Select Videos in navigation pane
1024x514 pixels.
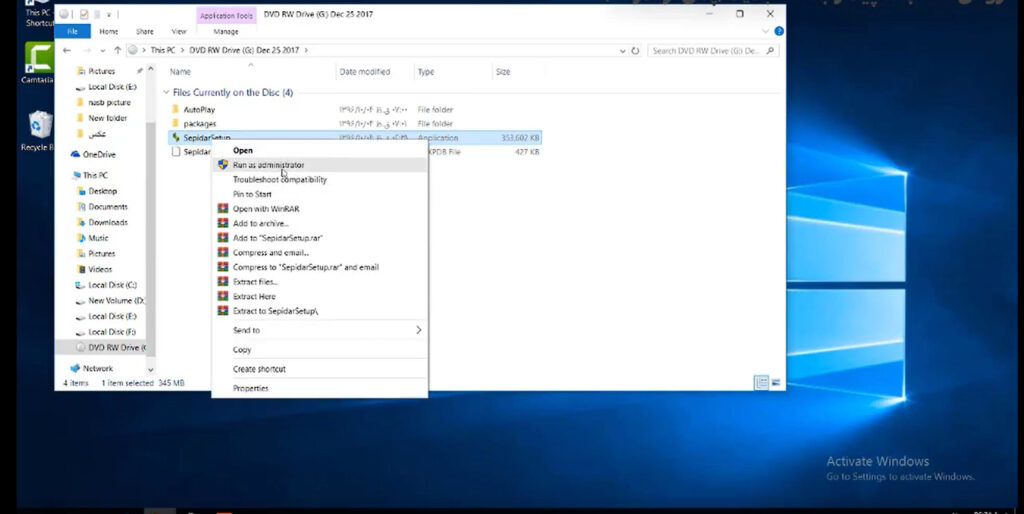[100, 269]
